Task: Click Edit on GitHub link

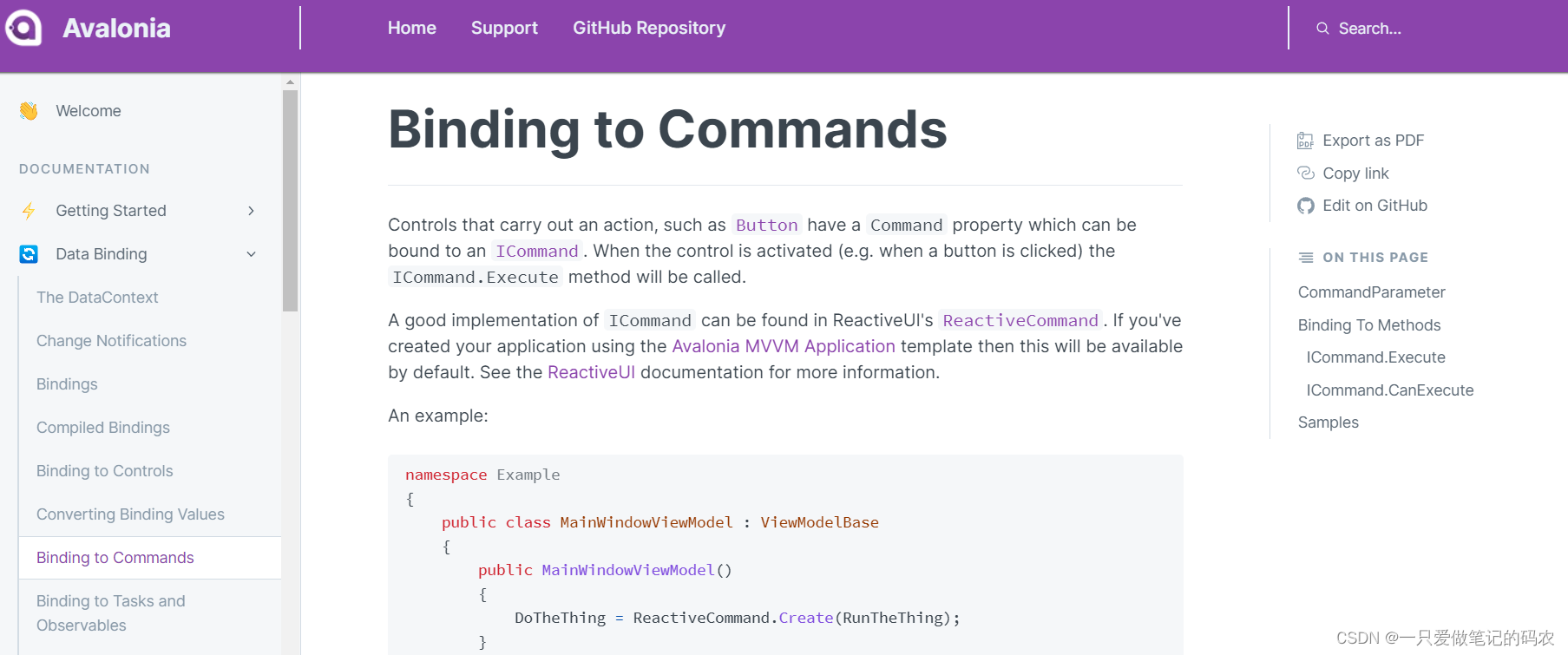Action: [x=1374, y=206]
